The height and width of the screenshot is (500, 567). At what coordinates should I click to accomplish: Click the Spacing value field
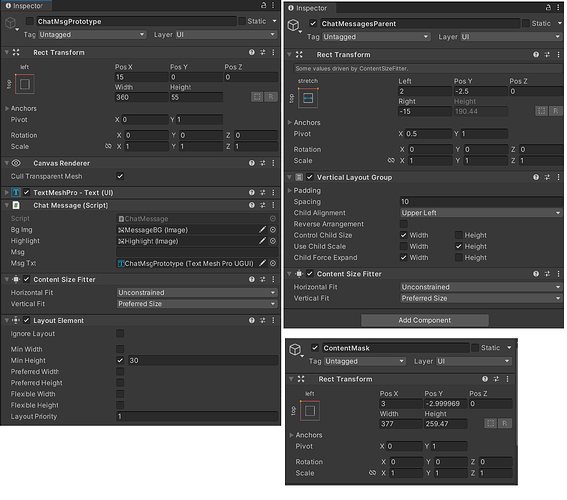point(481,201)
